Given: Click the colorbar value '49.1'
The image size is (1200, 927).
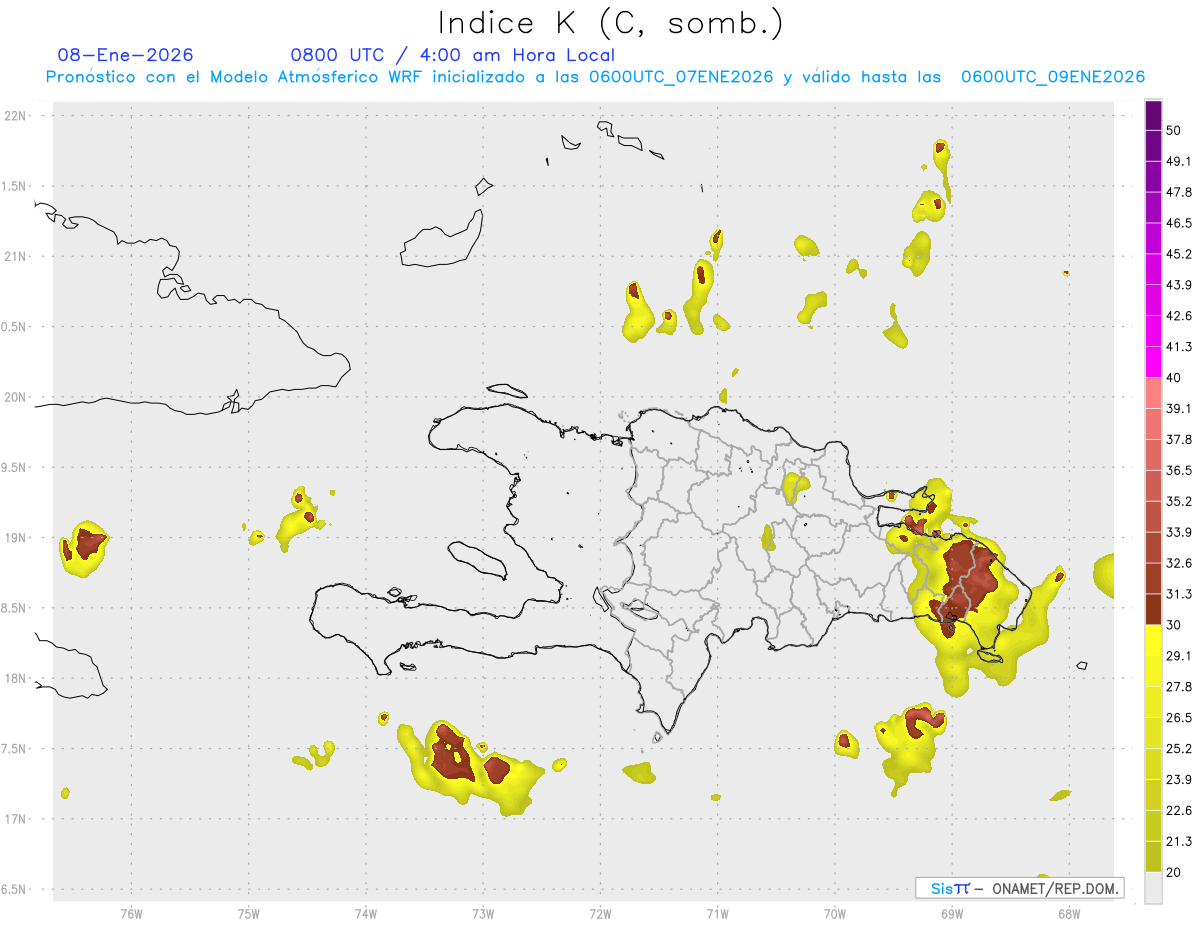Looking at the screenshot, I should pyautogui.click(x=1179, y=161).
